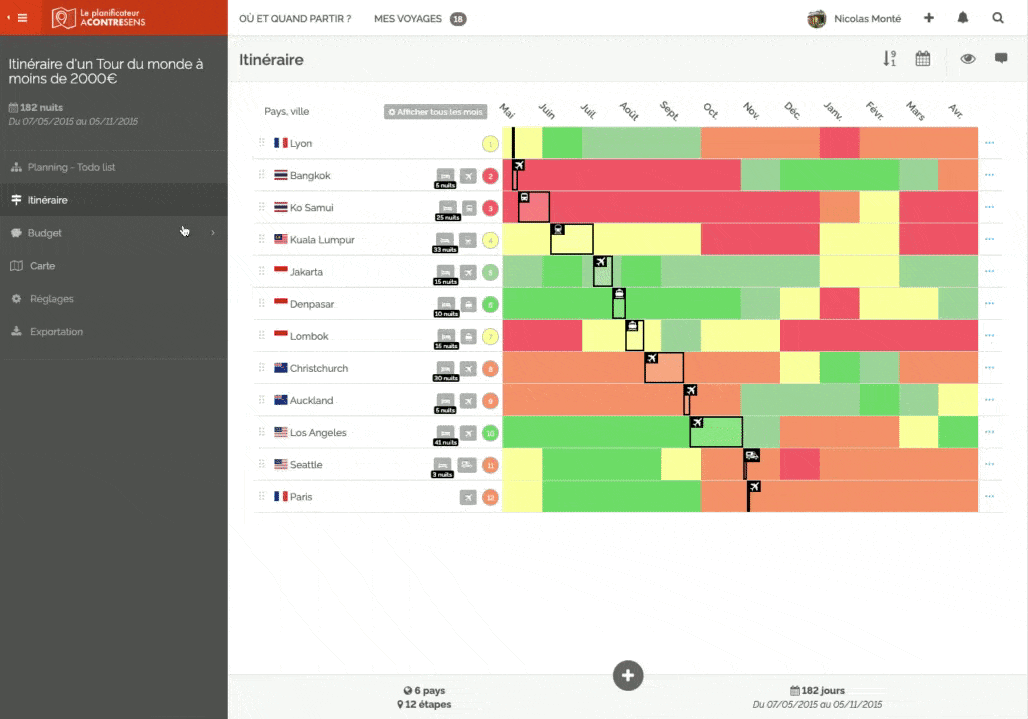Open Bangkok row's more options dots
The width and height of the screenshot is (1028, 719).
989,175
